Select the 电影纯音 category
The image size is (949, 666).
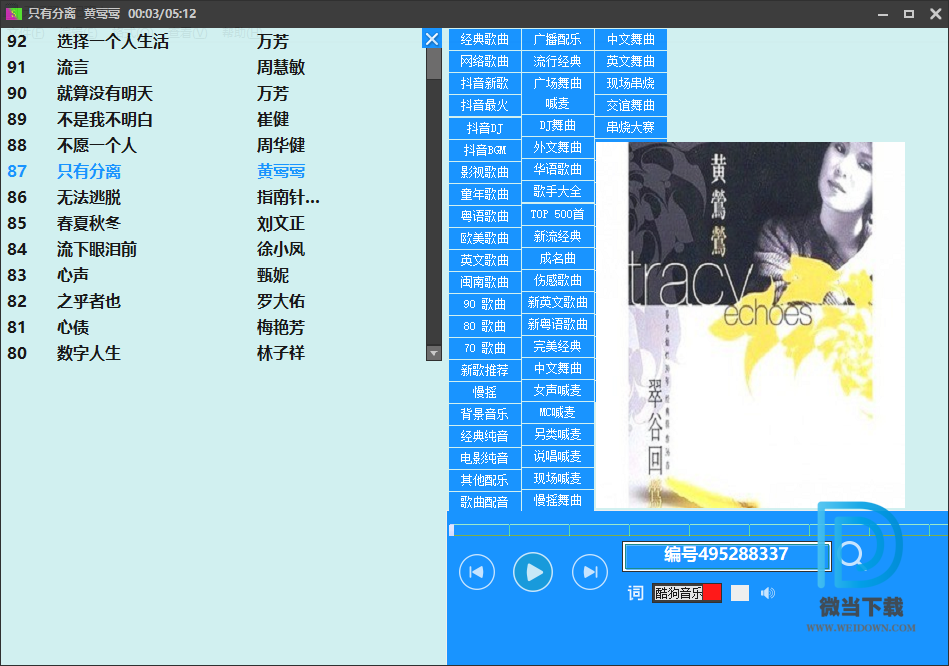[x=485, y=458]
